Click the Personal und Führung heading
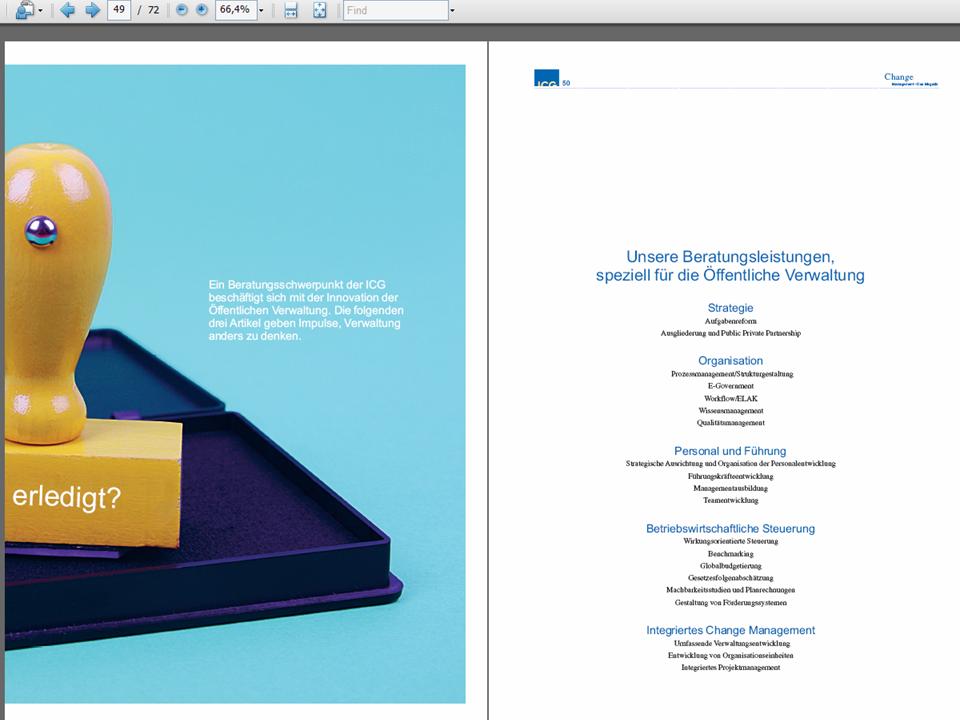Image resolution: width=960 pixels, height=720 pixels. [730, 451]
